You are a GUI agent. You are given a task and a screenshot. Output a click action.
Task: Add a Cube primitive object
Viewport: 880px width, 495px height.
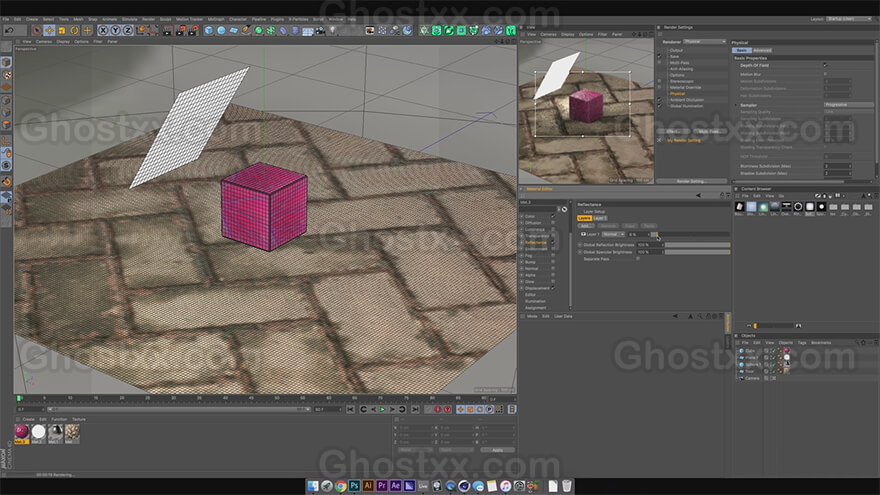tap(209, 30)
